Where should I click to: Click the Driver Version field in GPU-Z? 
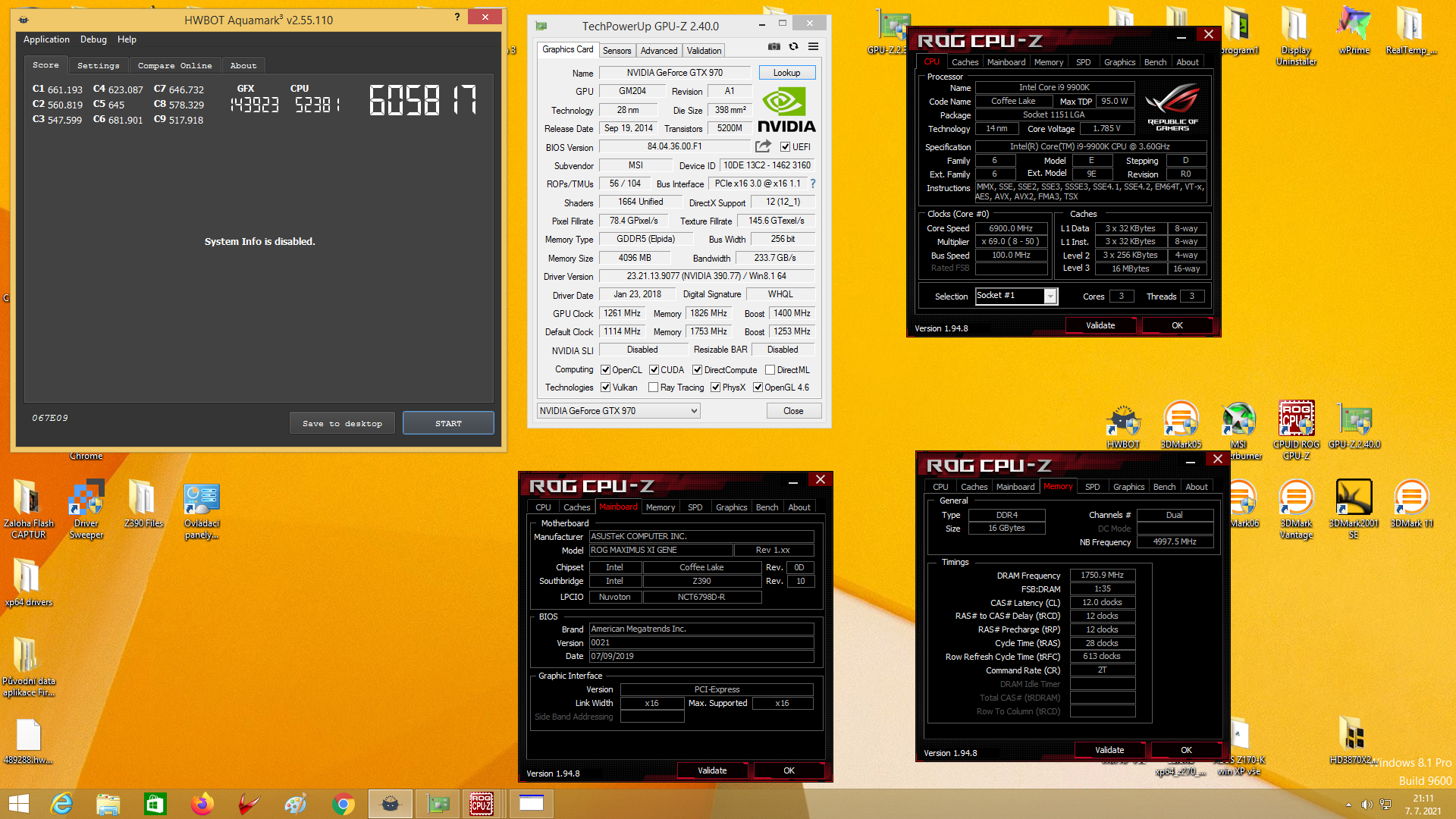pos(706,276)
